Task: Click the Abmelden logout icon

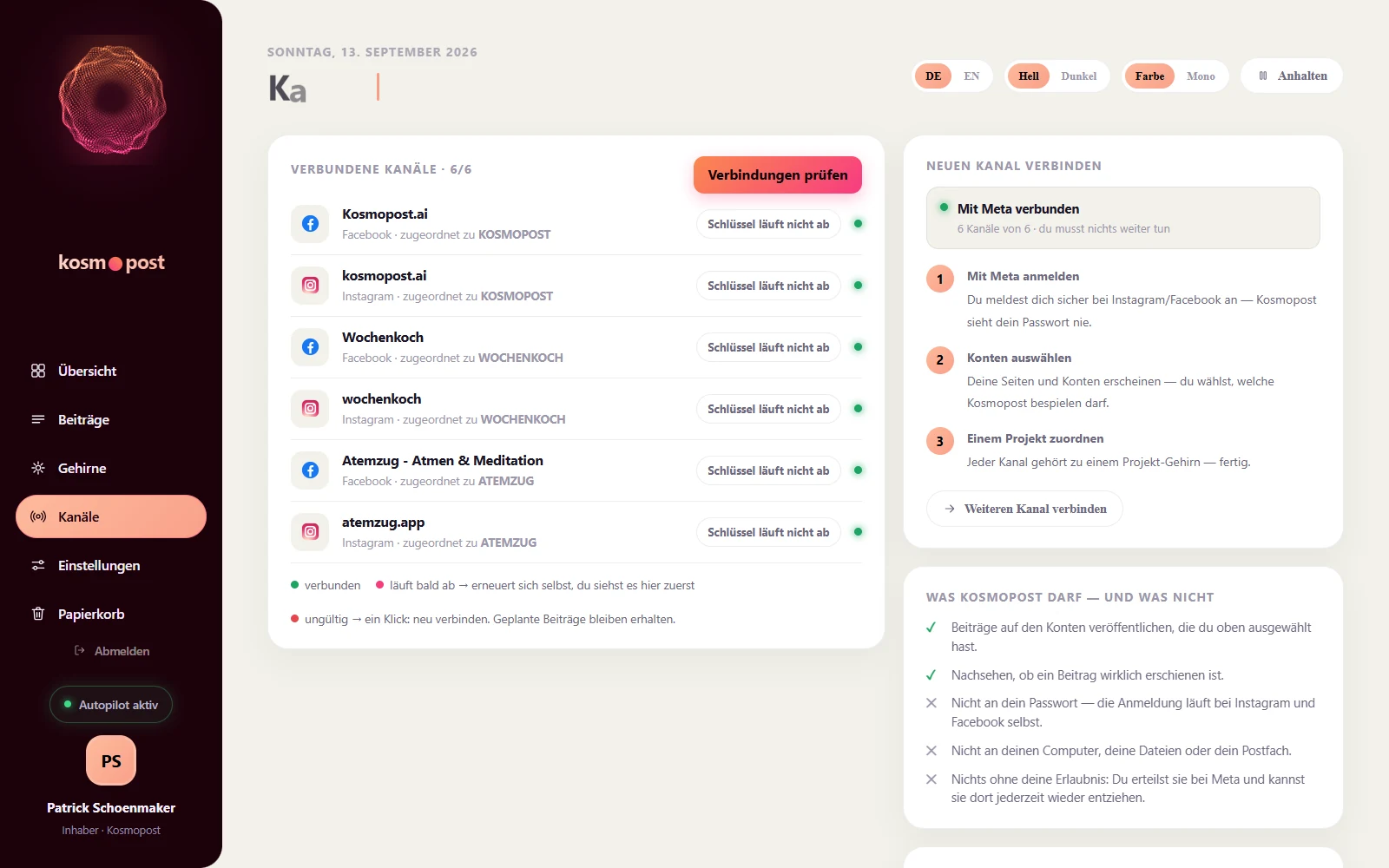Action: coord(80,650)
